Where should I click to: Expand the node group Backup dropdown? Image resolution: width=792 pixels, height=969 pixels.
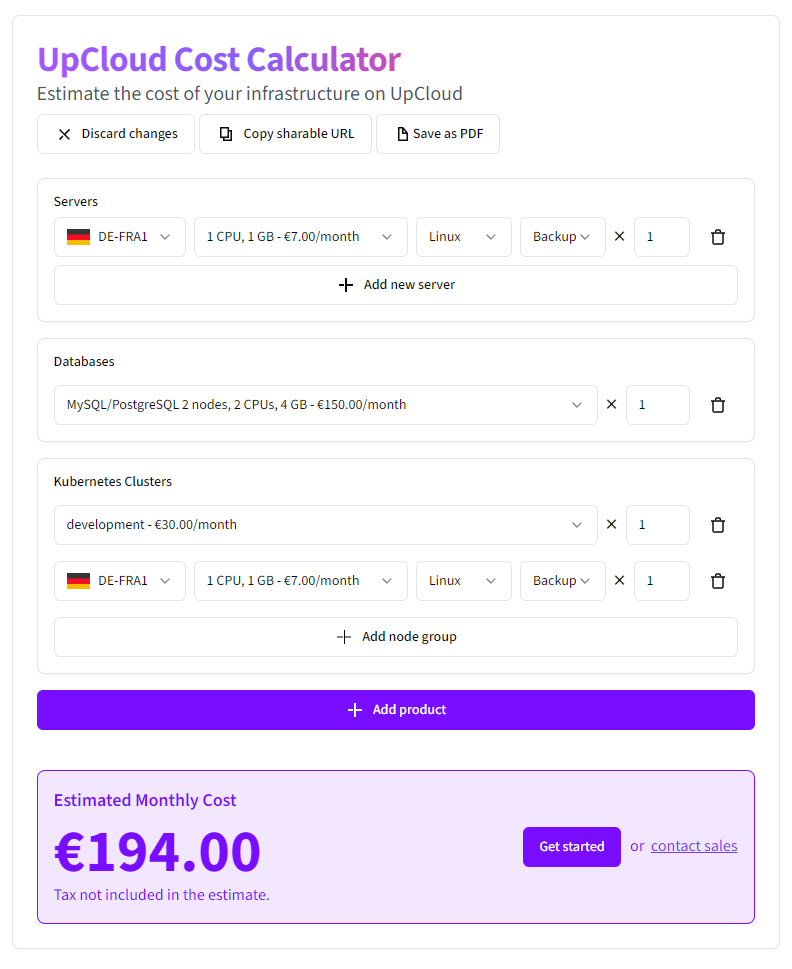563,581
